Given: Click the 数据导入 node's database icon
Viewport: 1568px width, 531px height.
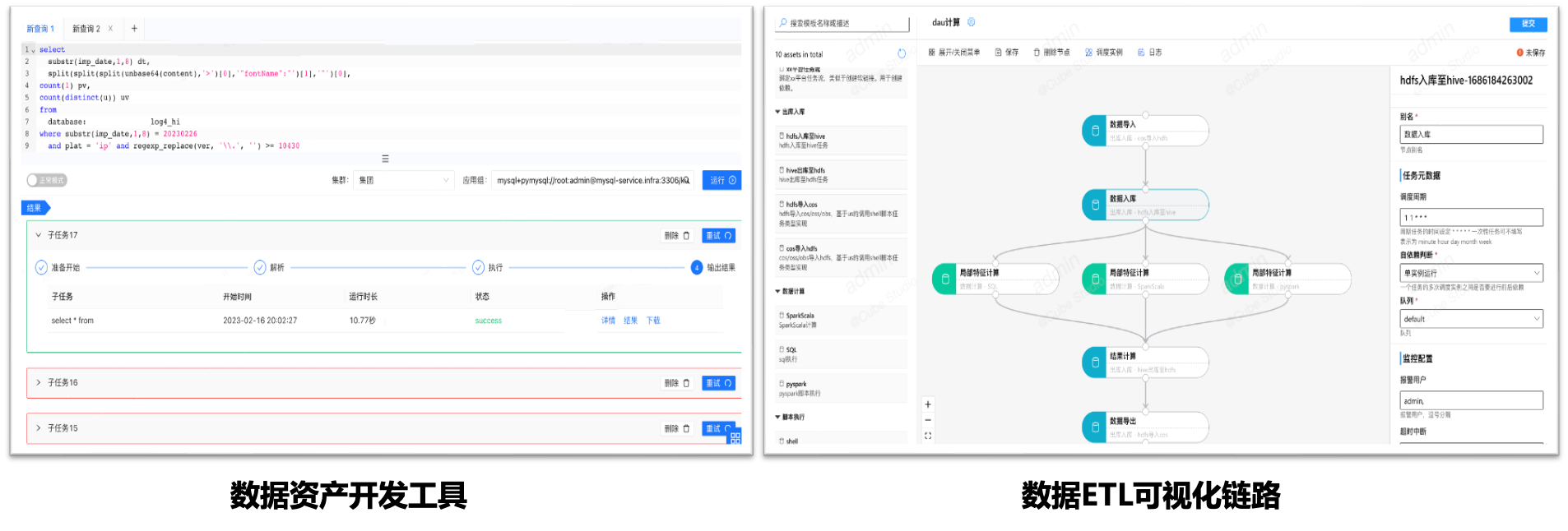Looking at the screenshot, I should click(1095, 131).
